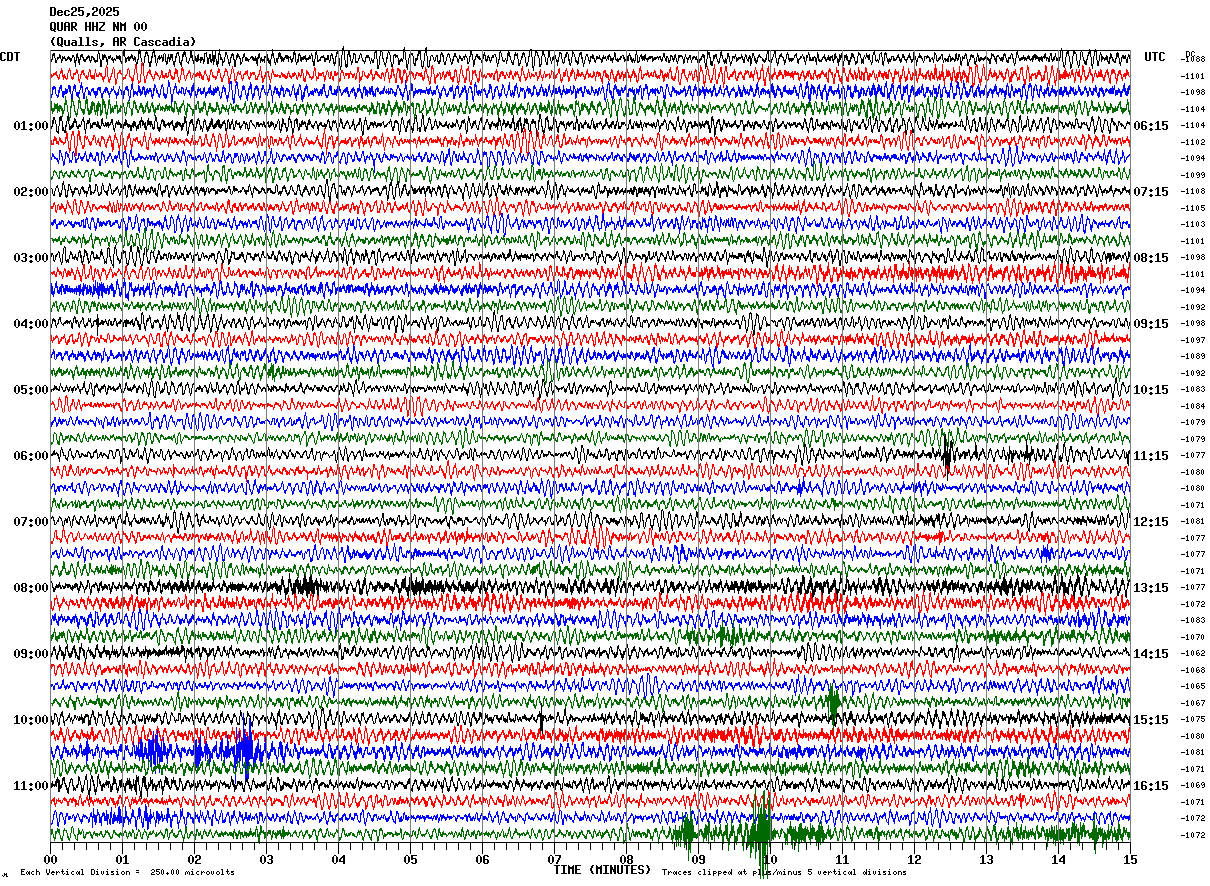Select the DC offset value -1105
Screen dimensions: 1210x886
click(1193, 208)
